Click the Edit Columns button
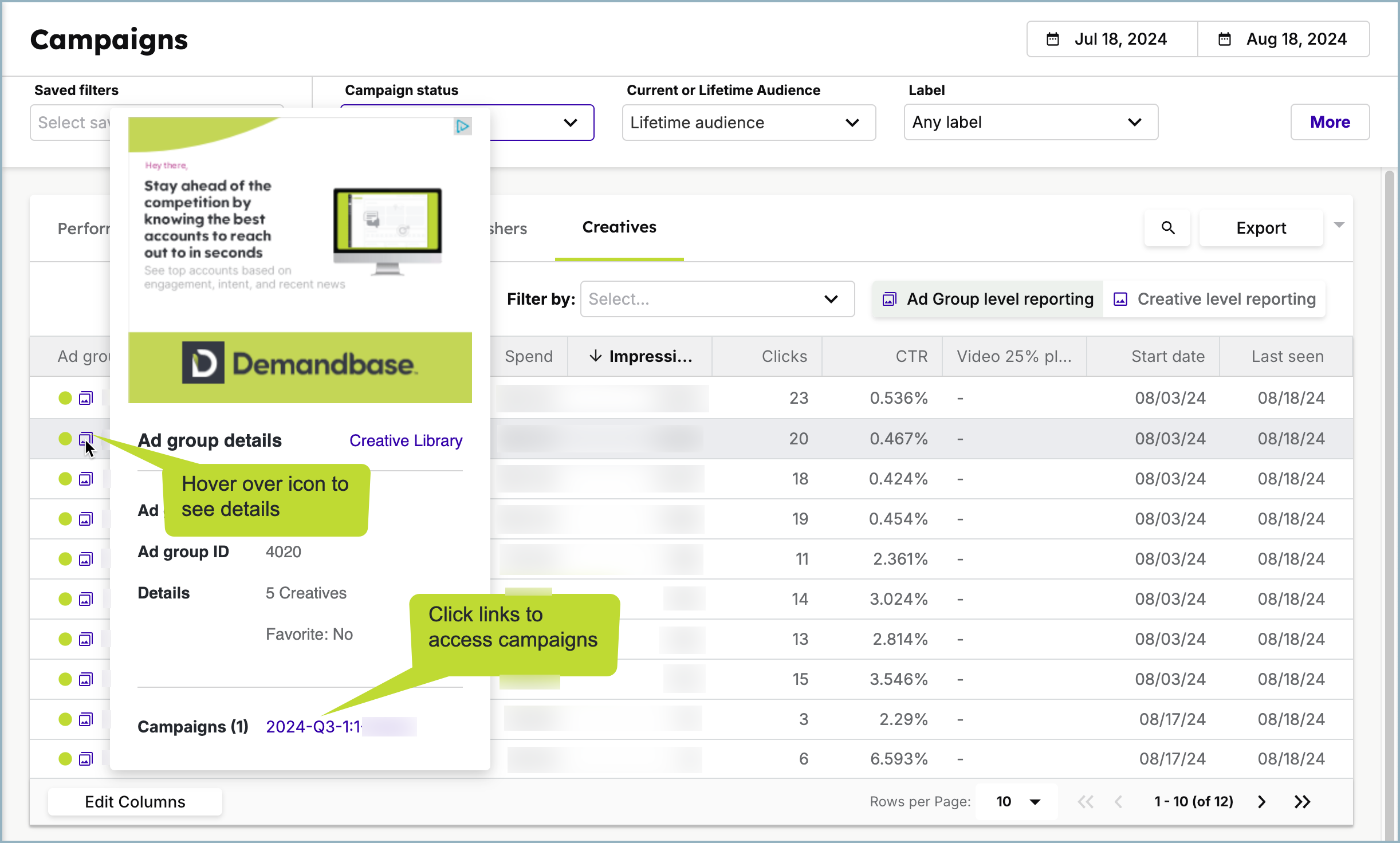 (x=135, y=802)
